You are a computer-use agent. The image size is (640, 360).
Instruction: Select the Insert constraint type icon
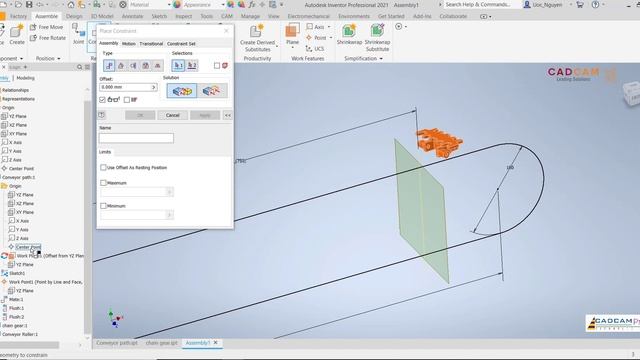[146, 65]
